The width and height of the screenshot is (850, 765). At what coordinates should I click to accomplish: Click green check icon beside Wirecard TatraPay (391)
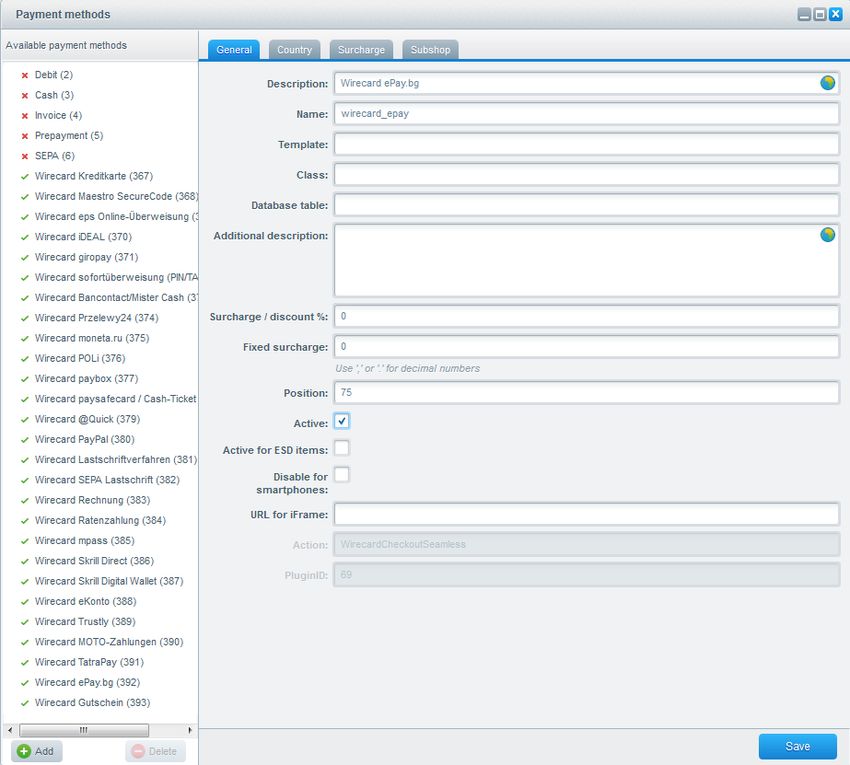click(24, 663)
